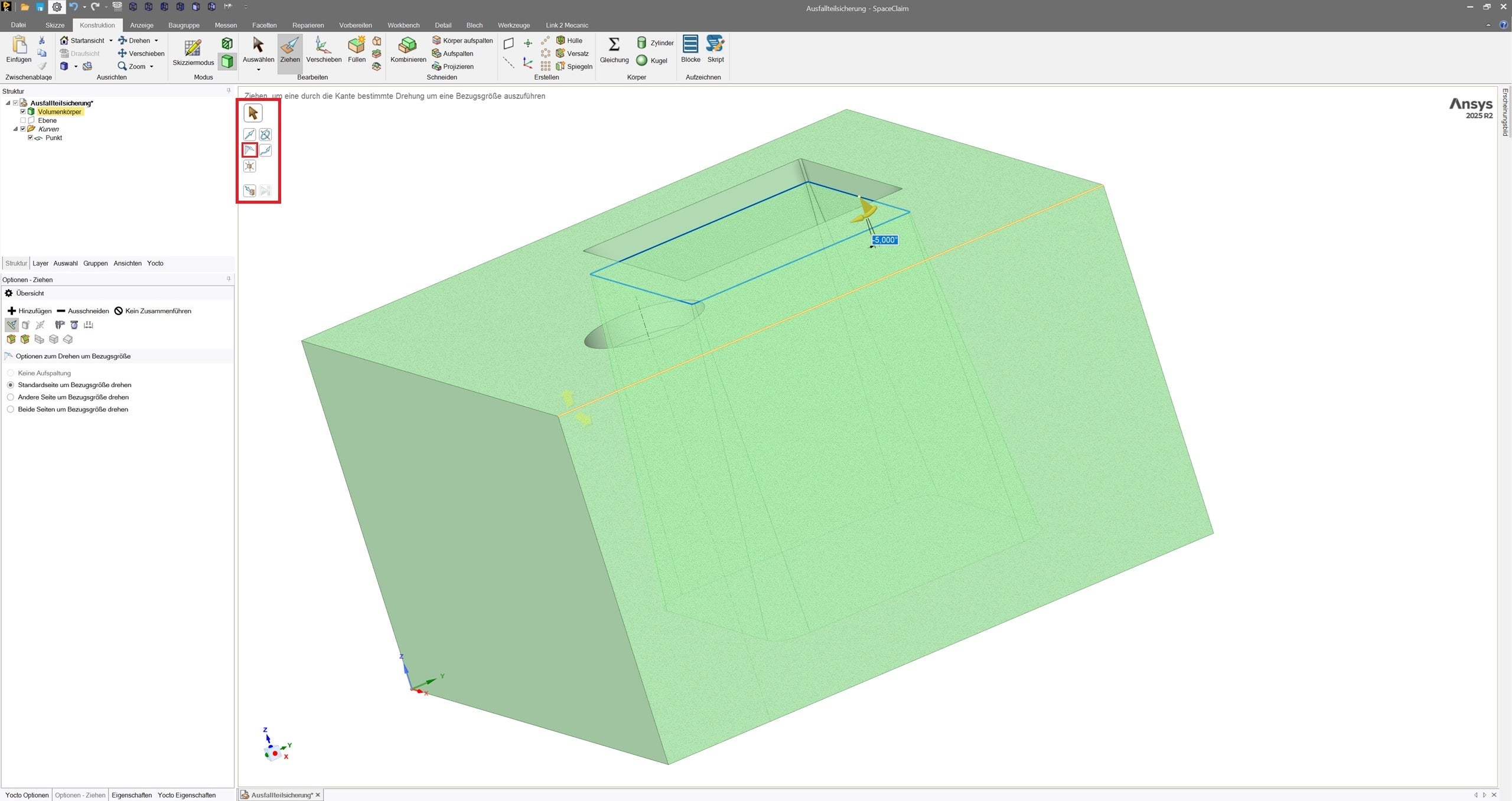The height and width of the screenshot is (801, 1512).
Task: Select the Ziehen (Pull) tool
Action: coord(289,50)
